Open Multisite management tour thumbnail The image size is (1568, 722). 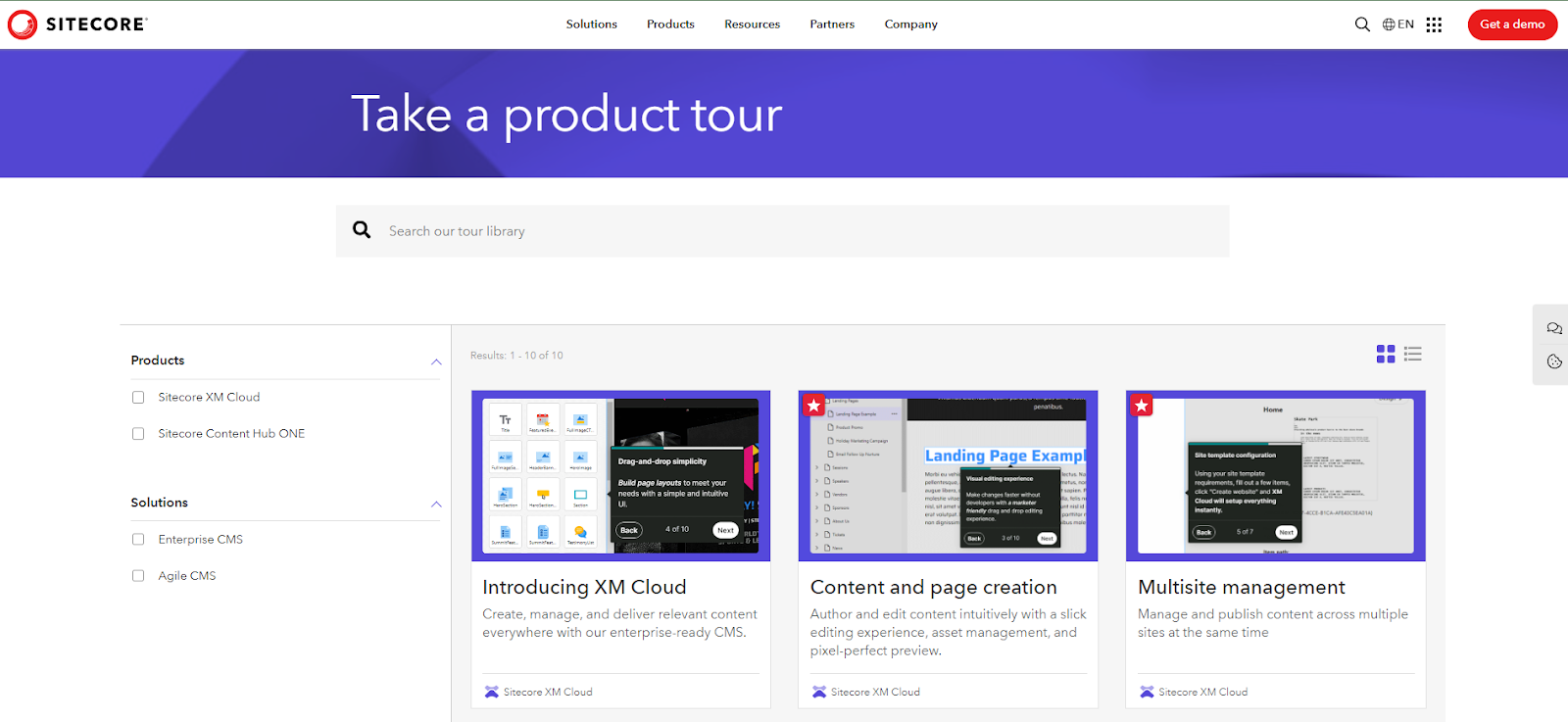coord(1275,476)
